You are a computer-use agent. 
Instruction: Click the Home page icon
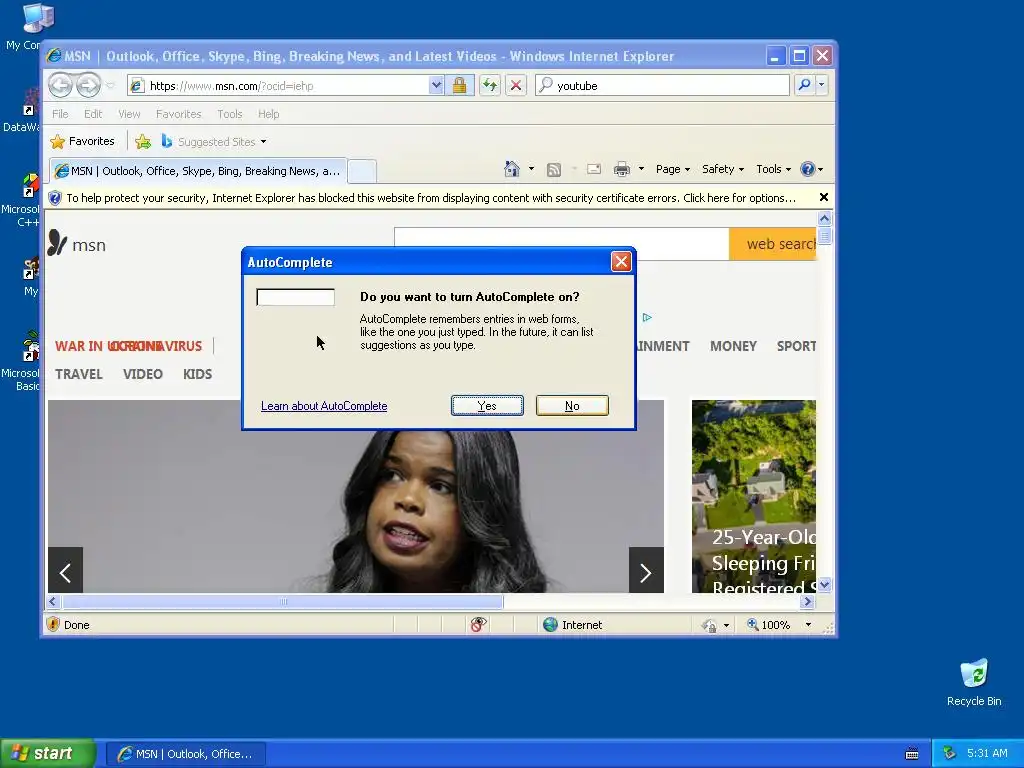pyautogui.click(x=512, y=169)
